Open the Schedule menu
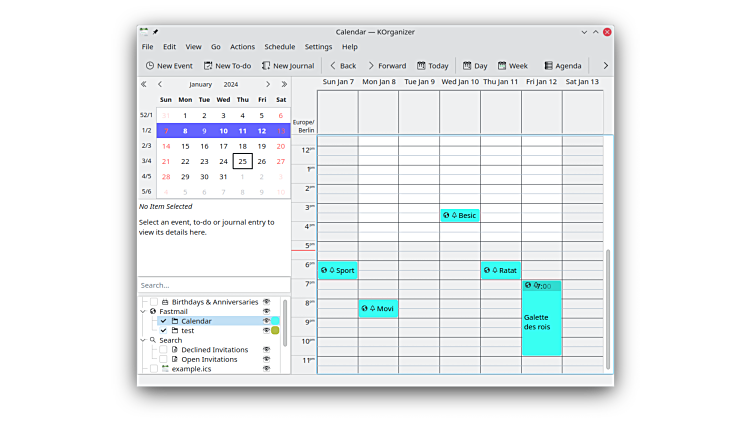Image resolution: width=752 pixels, height=423 pixels. point(279,47)
